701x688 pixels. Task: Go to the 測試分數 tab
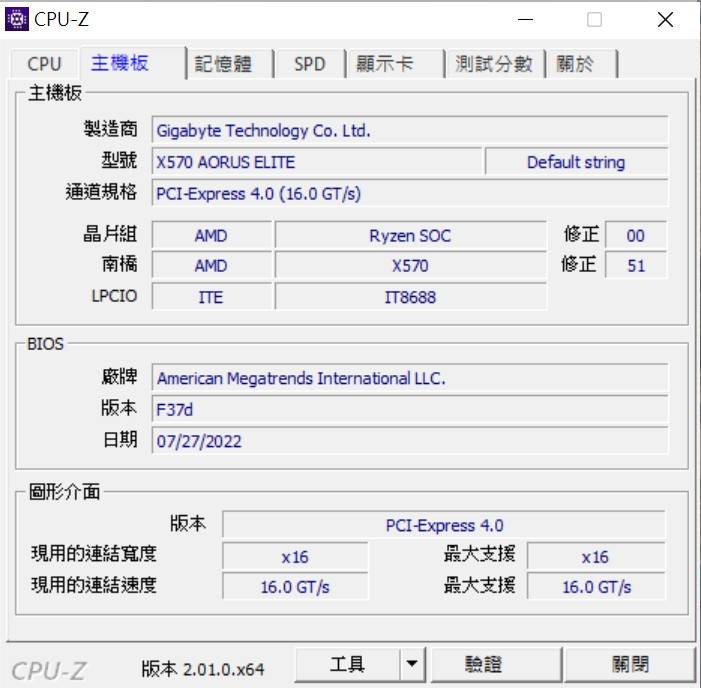click(x=495, y=64)
